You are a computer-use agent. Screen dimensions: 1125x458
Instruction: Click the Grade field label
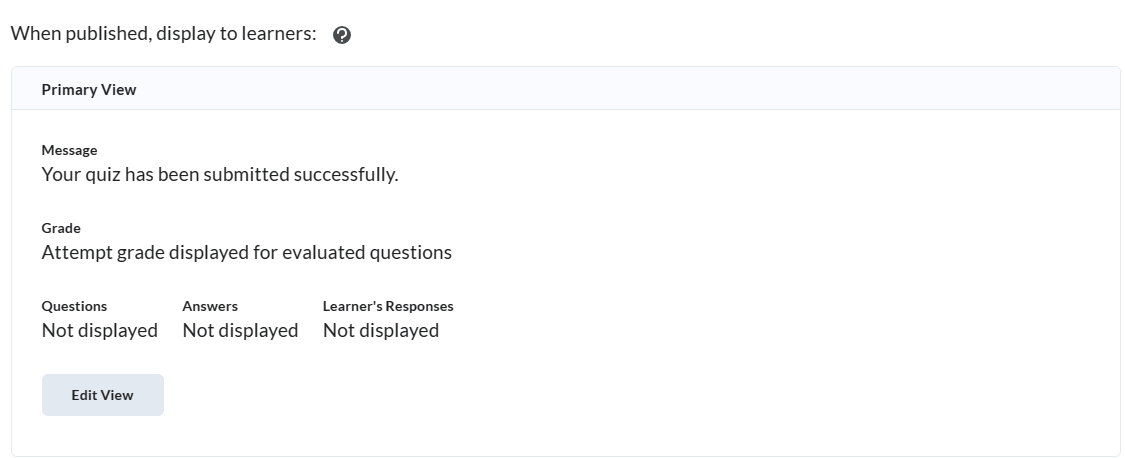(61, 228)
